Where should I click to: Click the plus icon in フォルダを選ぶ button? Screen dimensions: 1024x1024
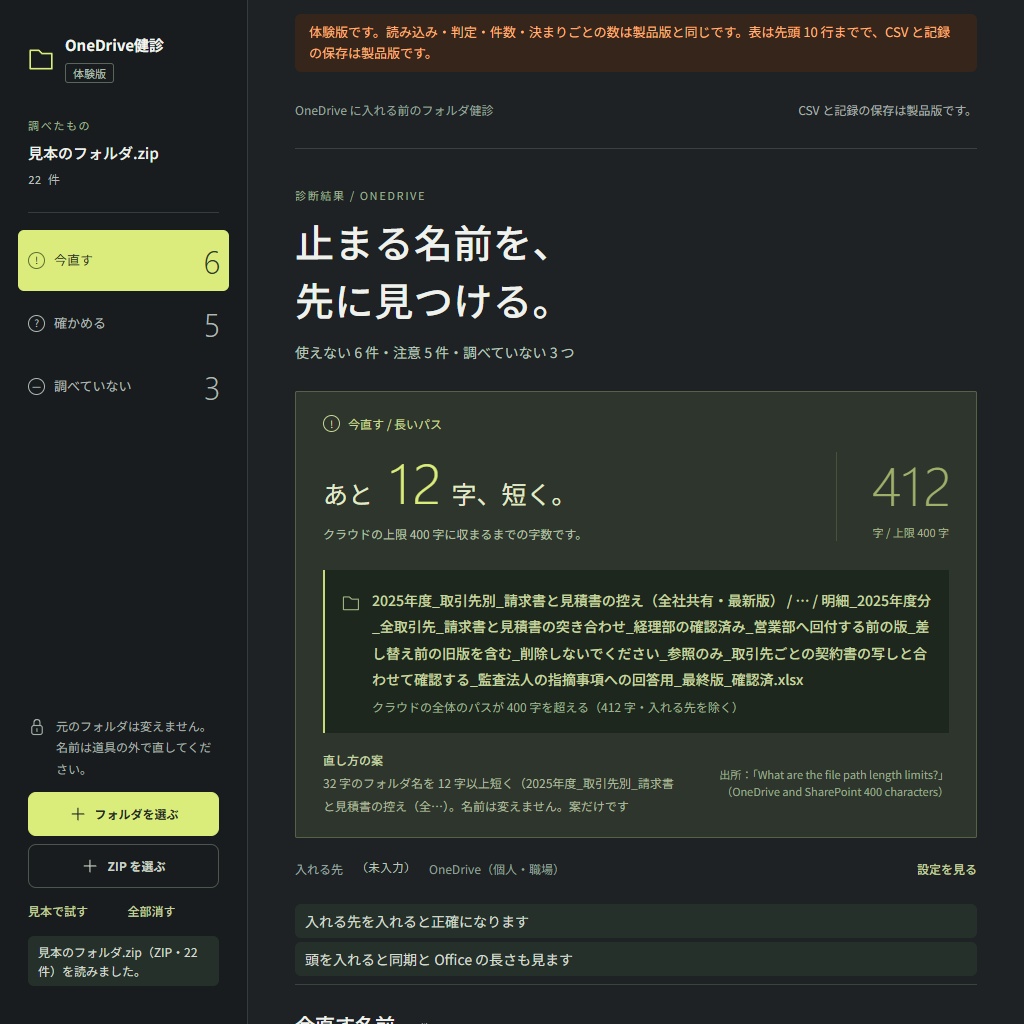click(78, 814)
